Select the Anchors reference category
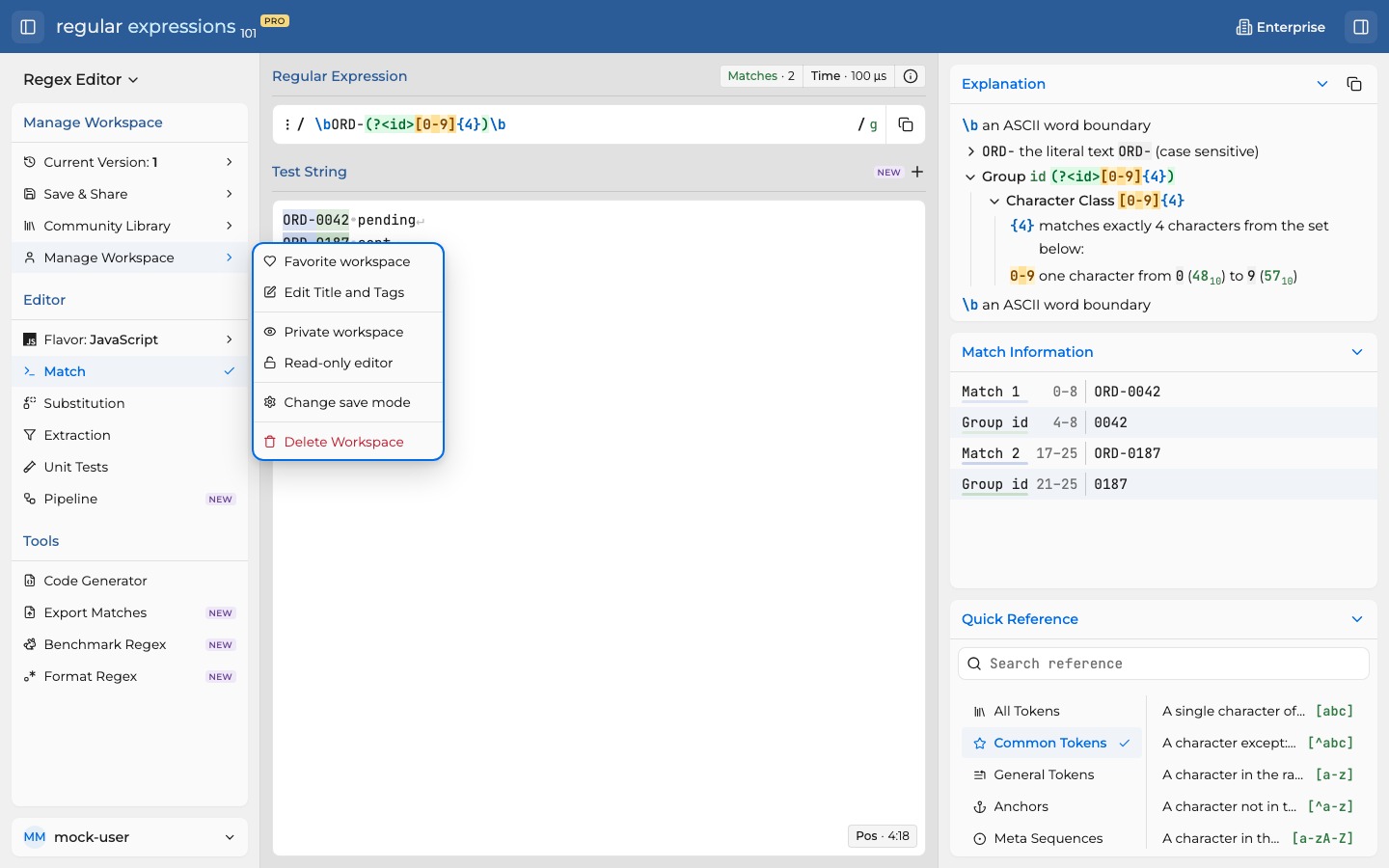The width and height of the screenshot is (1389, 868). (x=1051, y=806)
